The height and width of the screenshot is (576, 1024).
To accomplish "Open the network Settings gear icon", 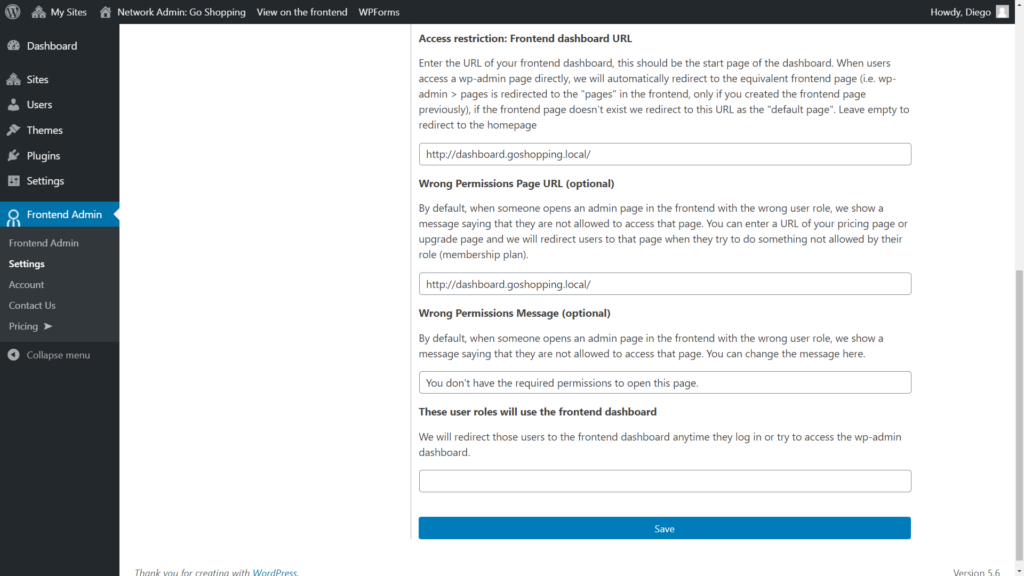I will [13, 180].
